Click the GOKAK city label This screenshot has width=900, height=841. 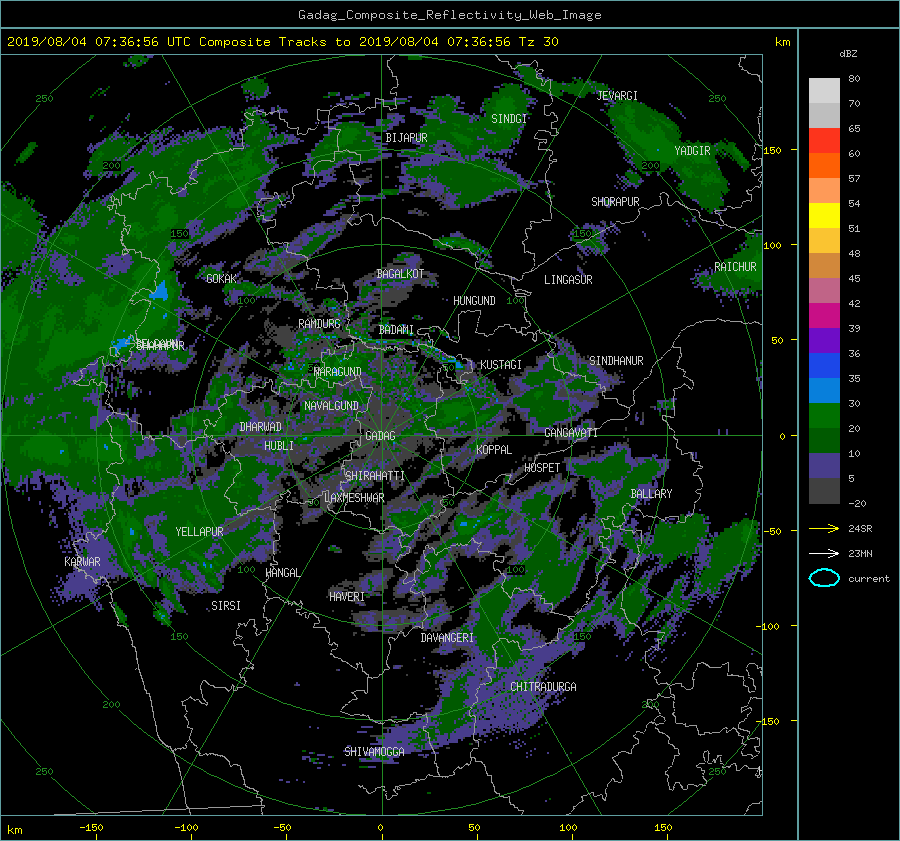coord(222,279)
